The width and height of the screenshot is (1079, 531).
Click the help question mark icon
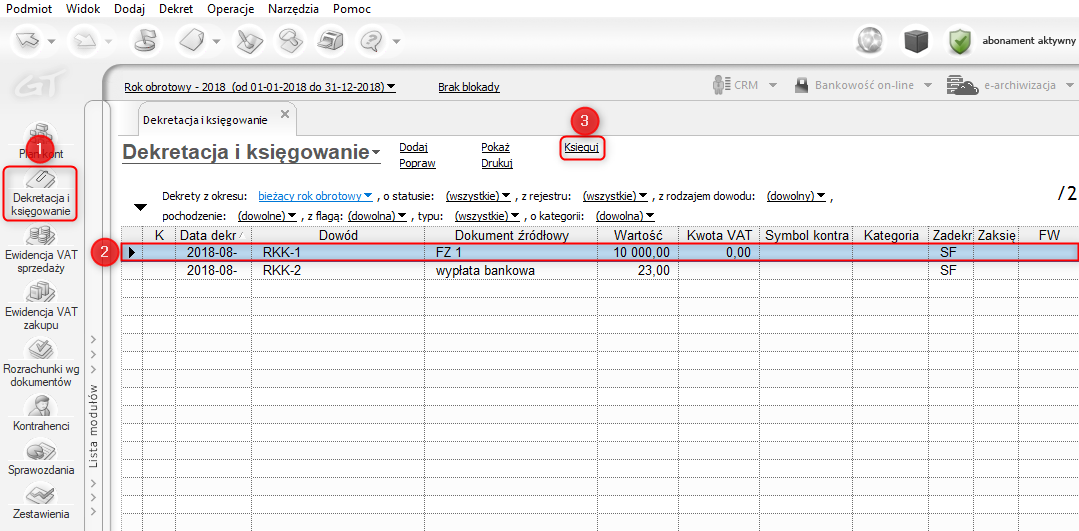[372, 41]
